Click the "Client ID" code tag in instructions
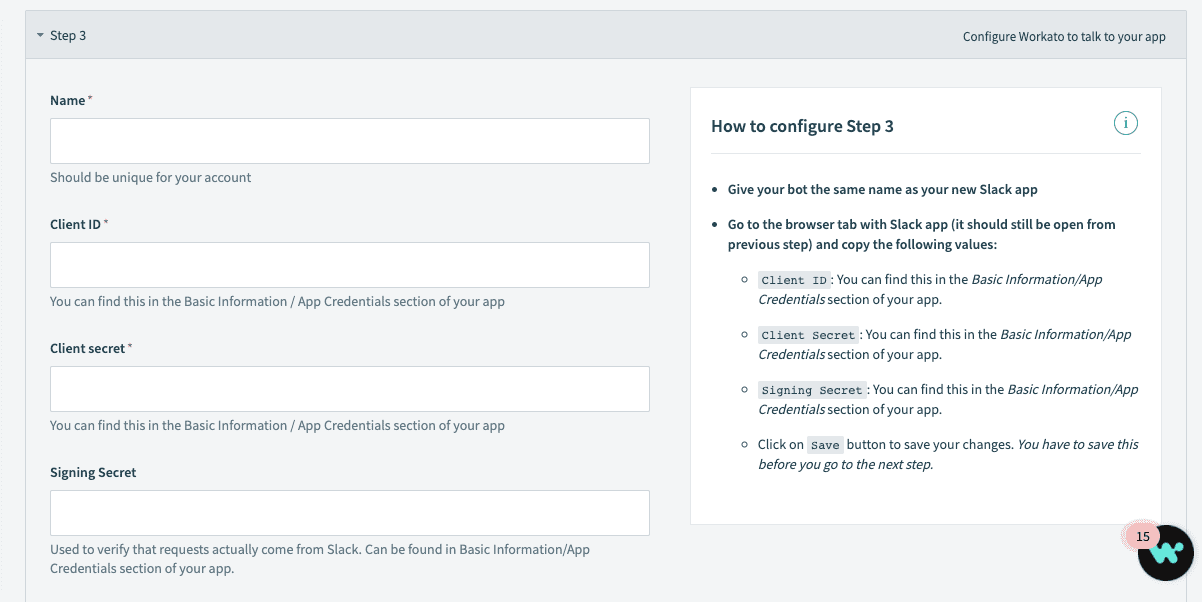Image resolution: width=1202 pixels, height=602 pixels. pos(794,280)
